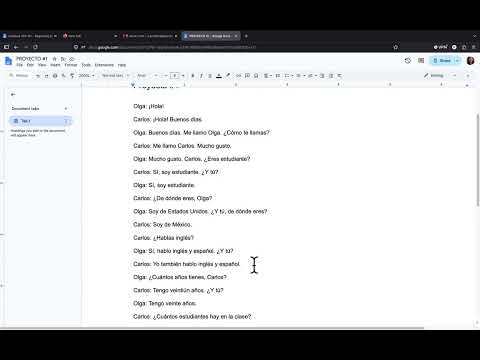Open the highlight color picker
The image size is (480, 360).
click(x=228, y=76)
